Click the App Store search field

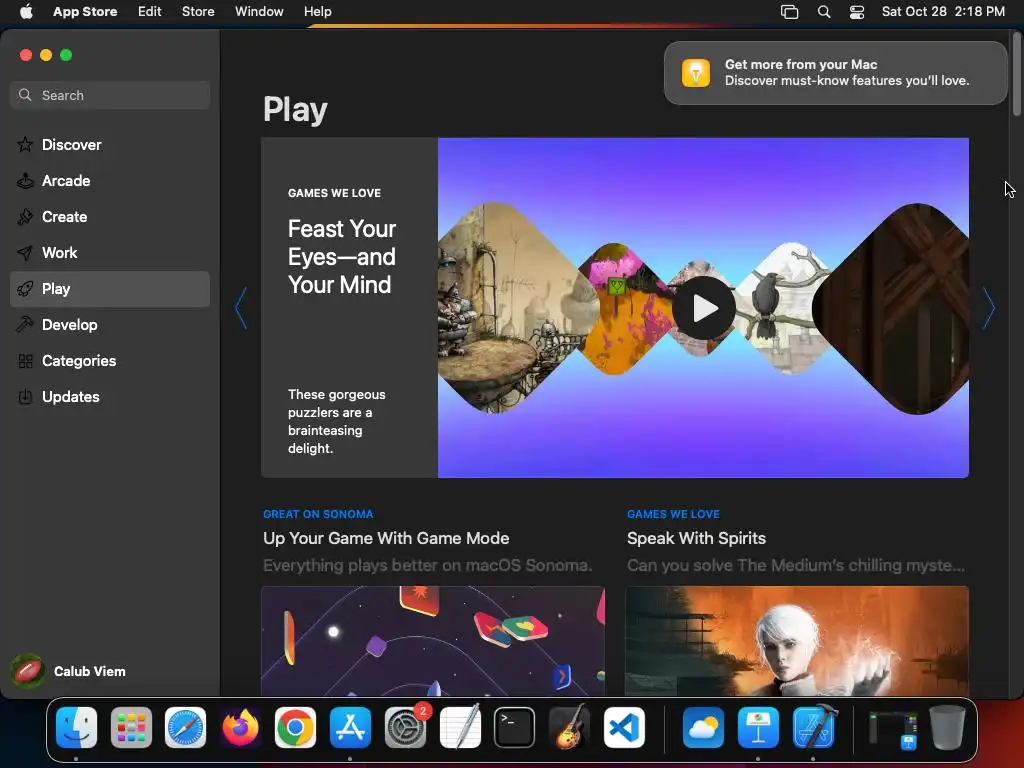point(110,95)
